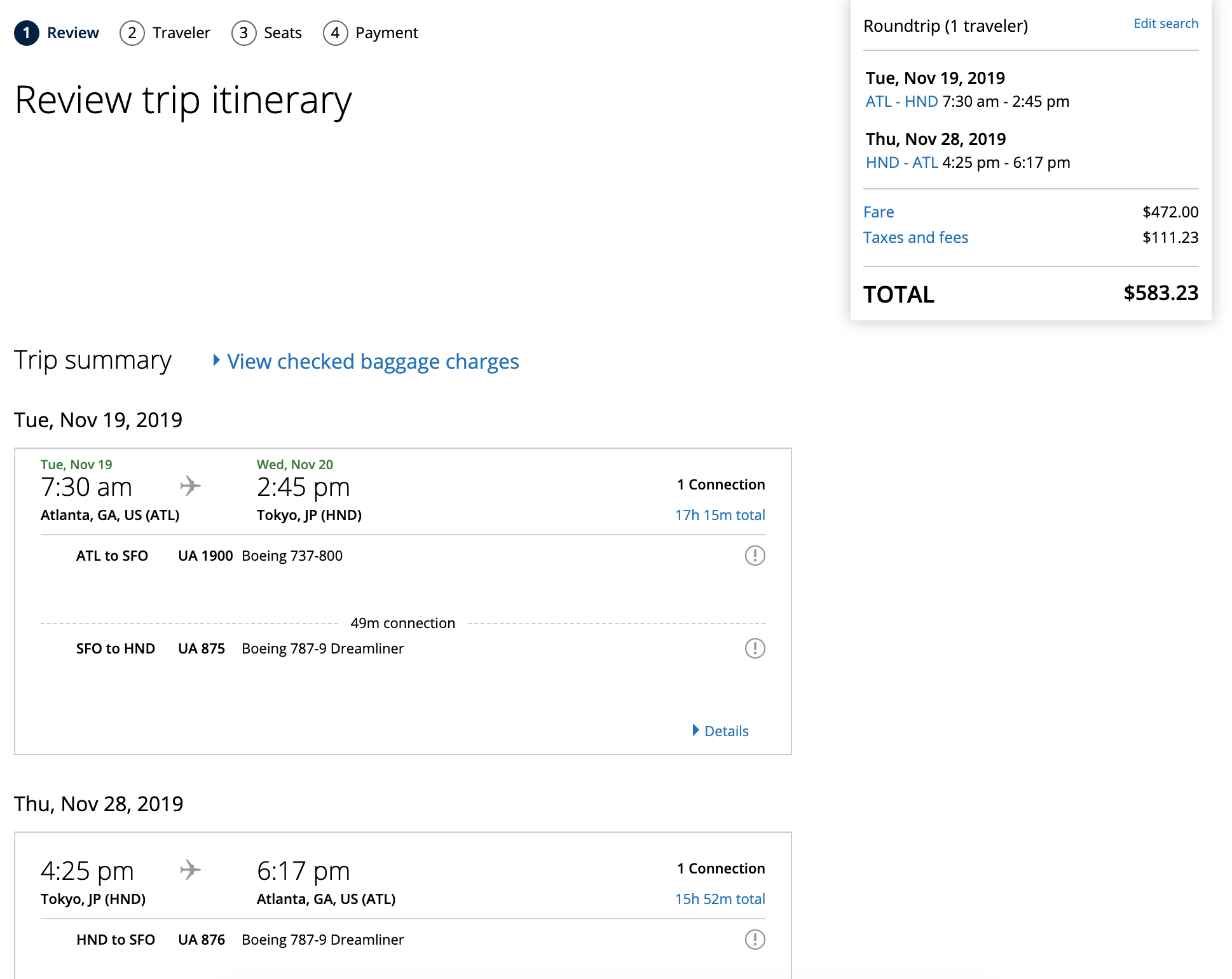Click Edit search link

(1165, 24)
